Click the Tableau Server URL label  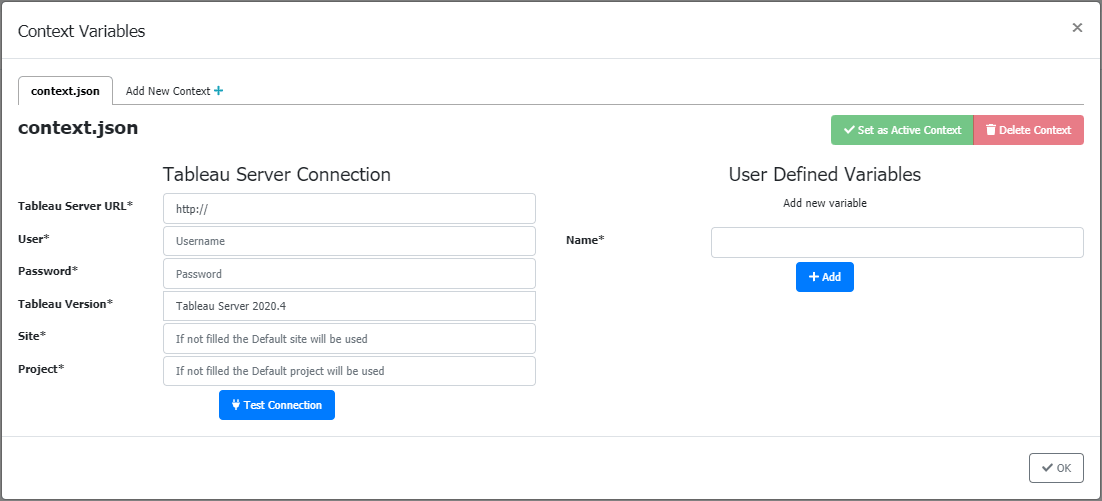point(75,206)
